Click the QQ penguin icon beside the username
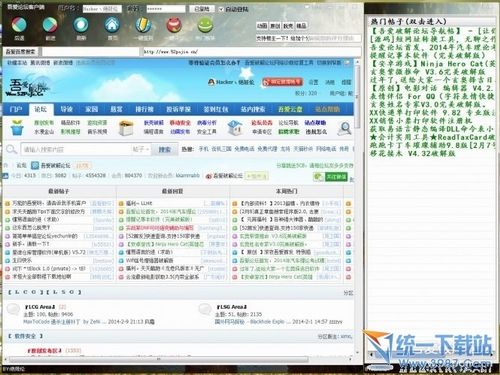The width and height of the screenshot is (500, 375). click(211, 82)
